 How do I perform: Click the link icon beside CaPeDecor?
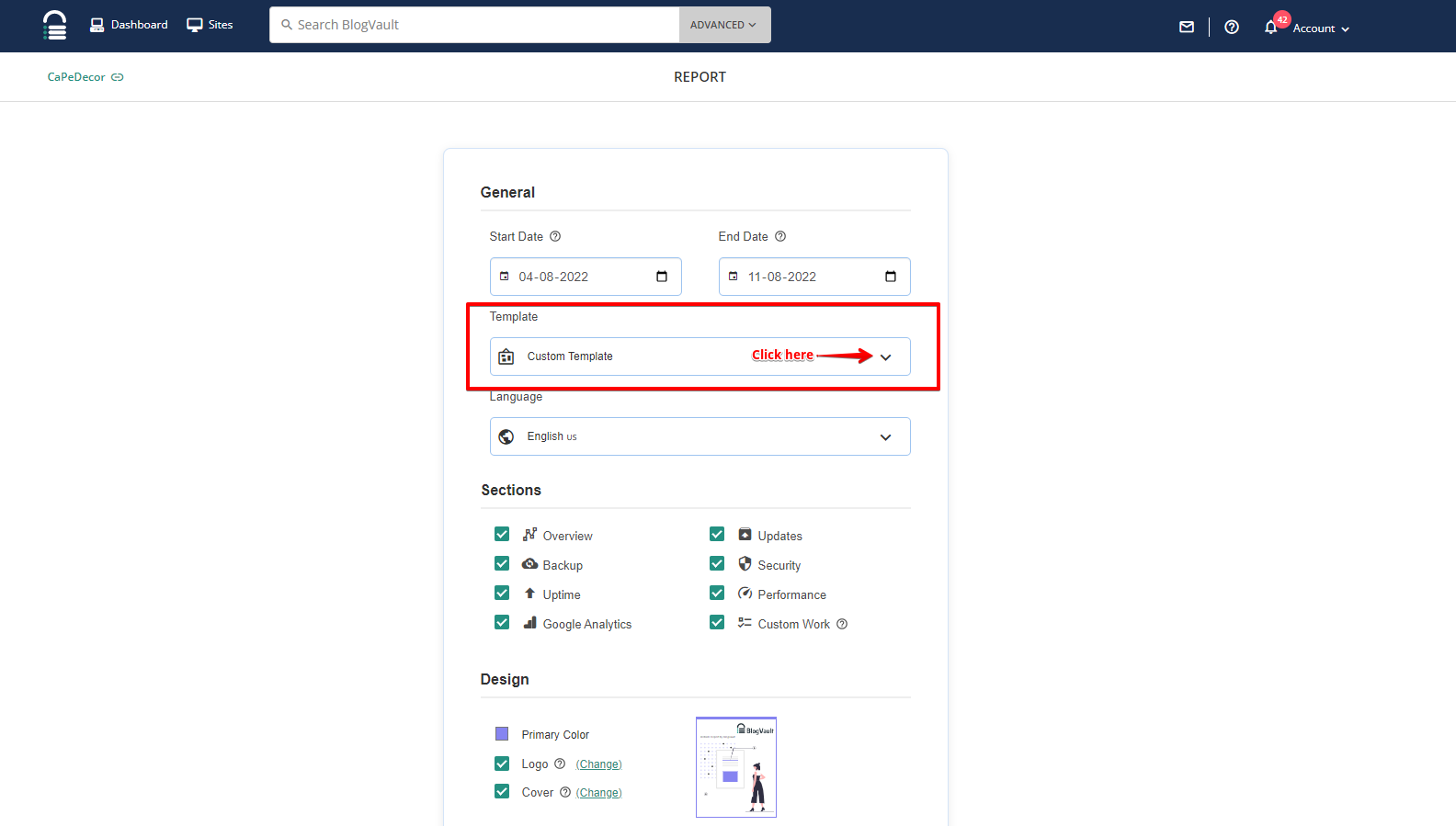click(118, 77)
